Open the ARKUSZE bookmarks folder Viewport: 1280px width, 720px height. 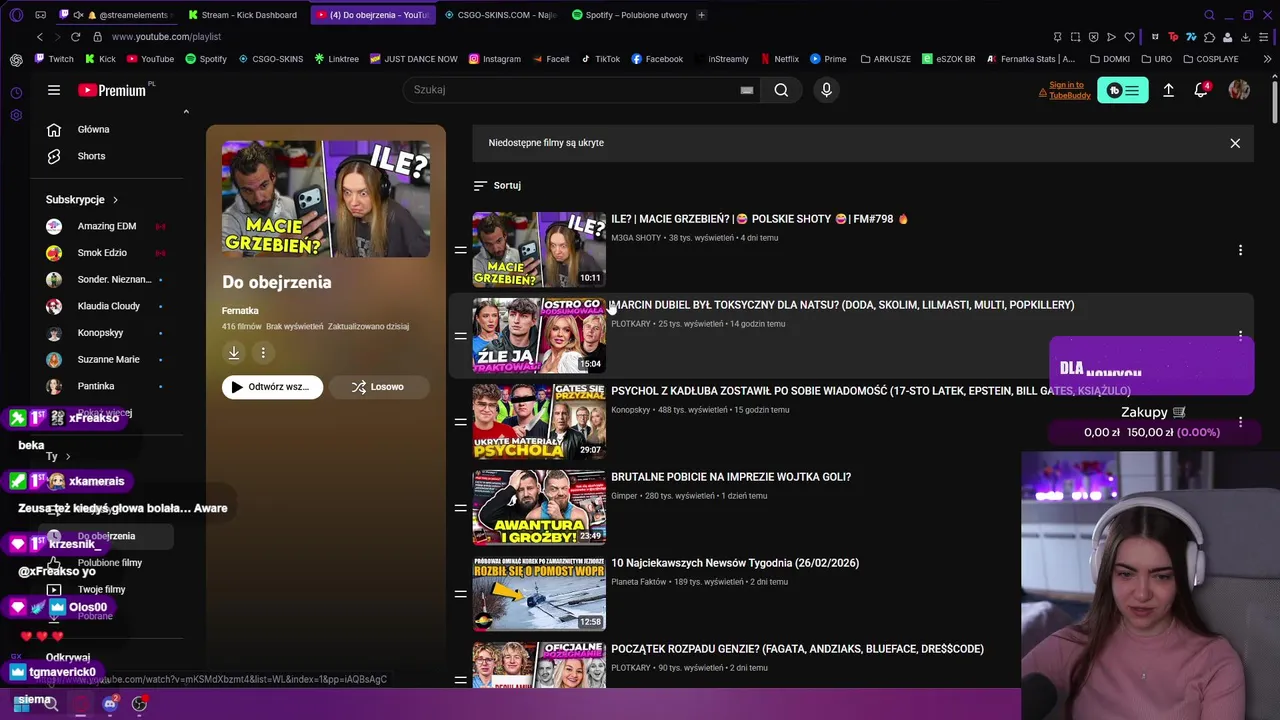tap(885, 59)
